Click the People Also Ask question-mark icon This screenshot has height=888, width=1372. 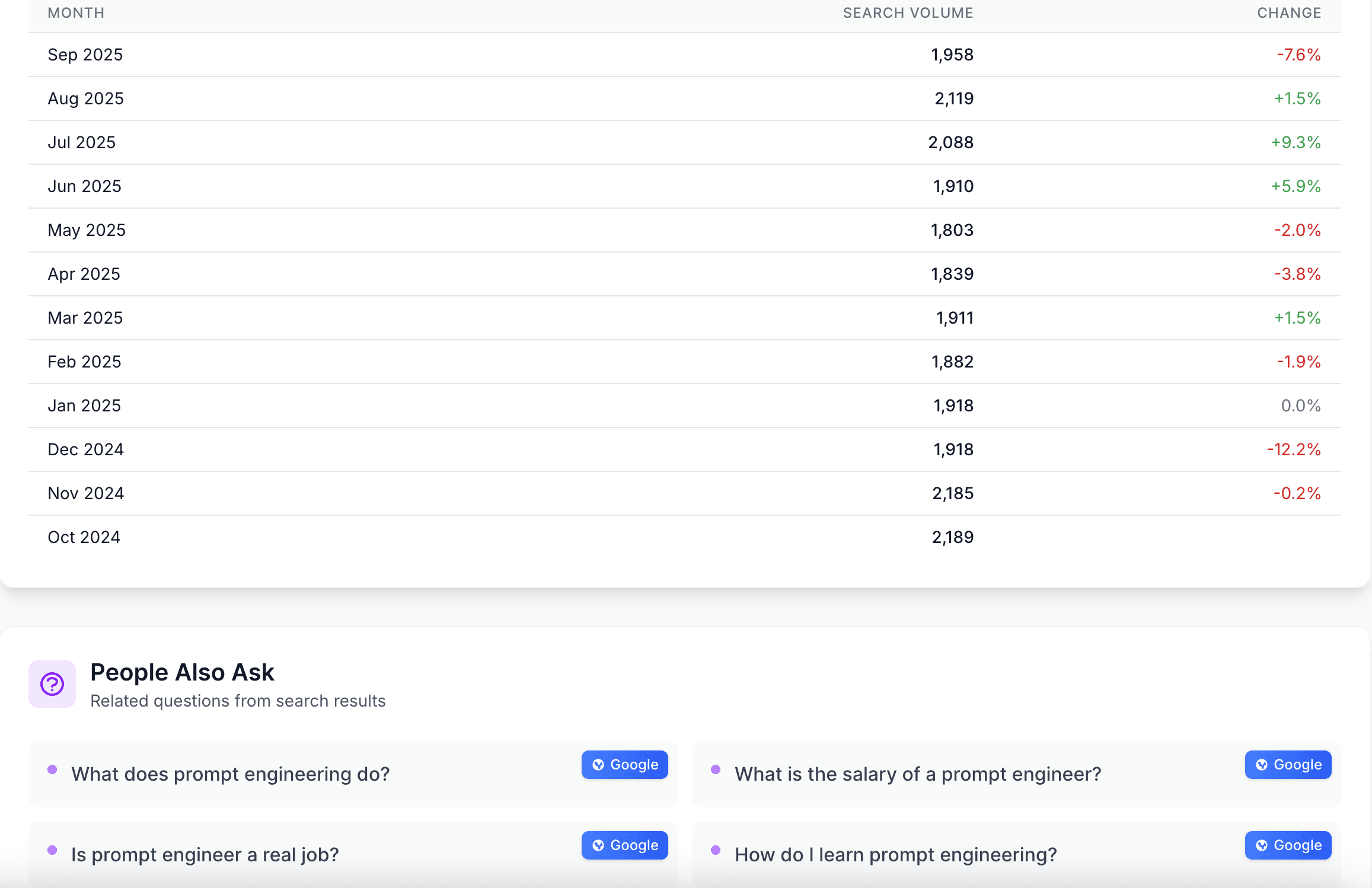[x=52, y=684]
